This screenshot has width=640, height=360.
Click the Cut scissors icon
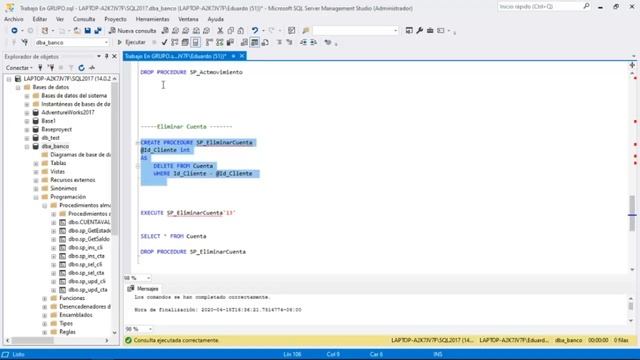click(x=220, y=31)
